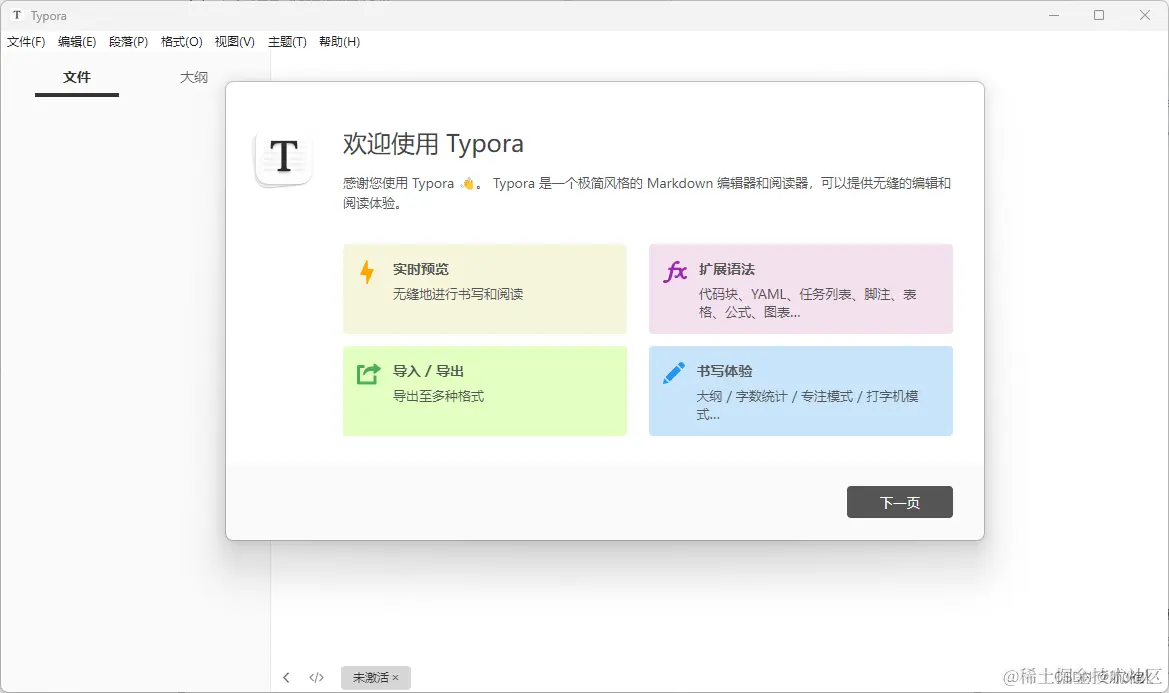Click the export arrow icon for 导入 / 导出
This screenshot has height=693, width=1169.
pyautogui.click(x=368, y=373)
